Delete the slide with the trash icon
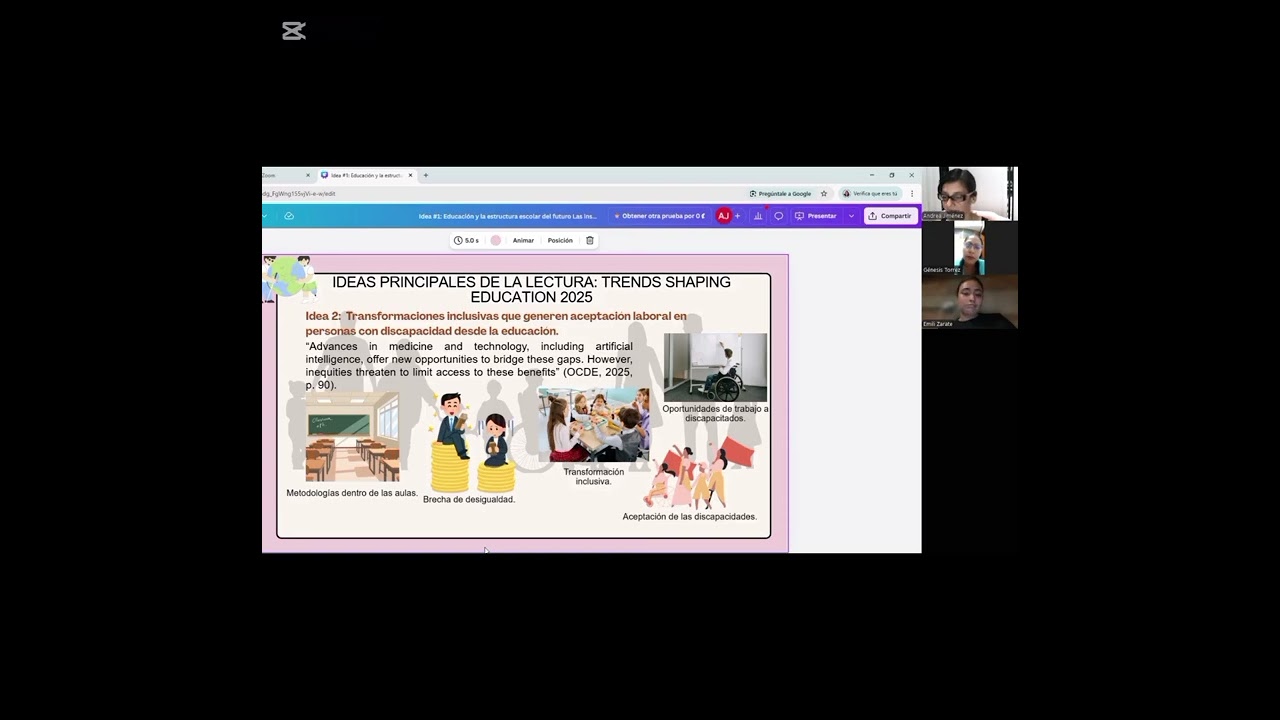 coord(590,240)
